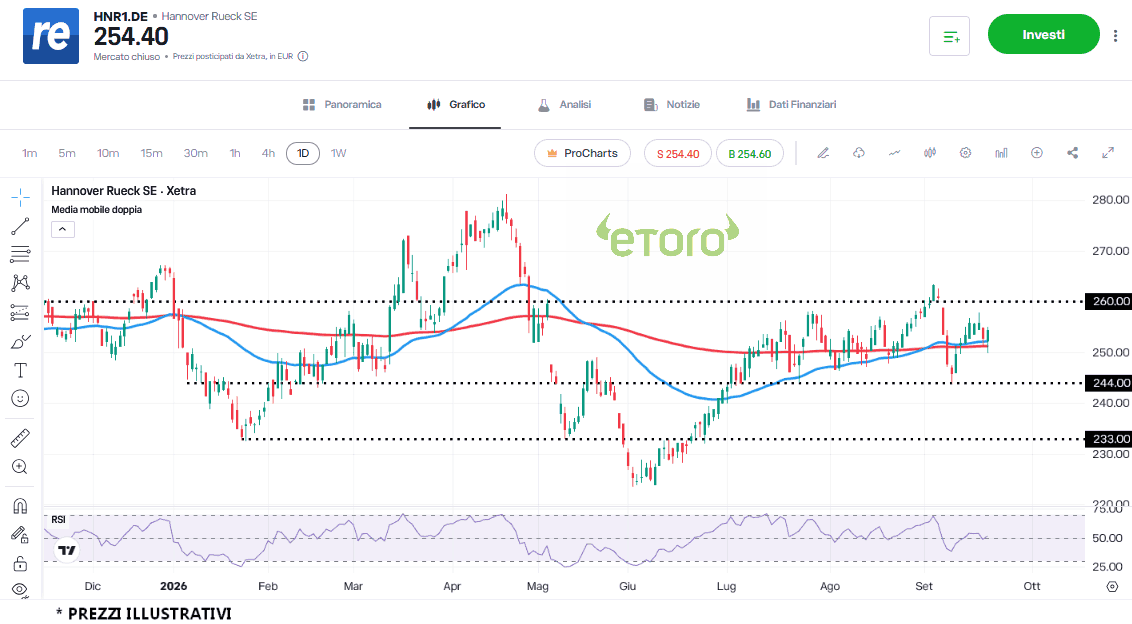Screen dimensions: 1132x624
Task: Select the 1h timeframe
Action: pyautogui.click(x=235, y=153)
